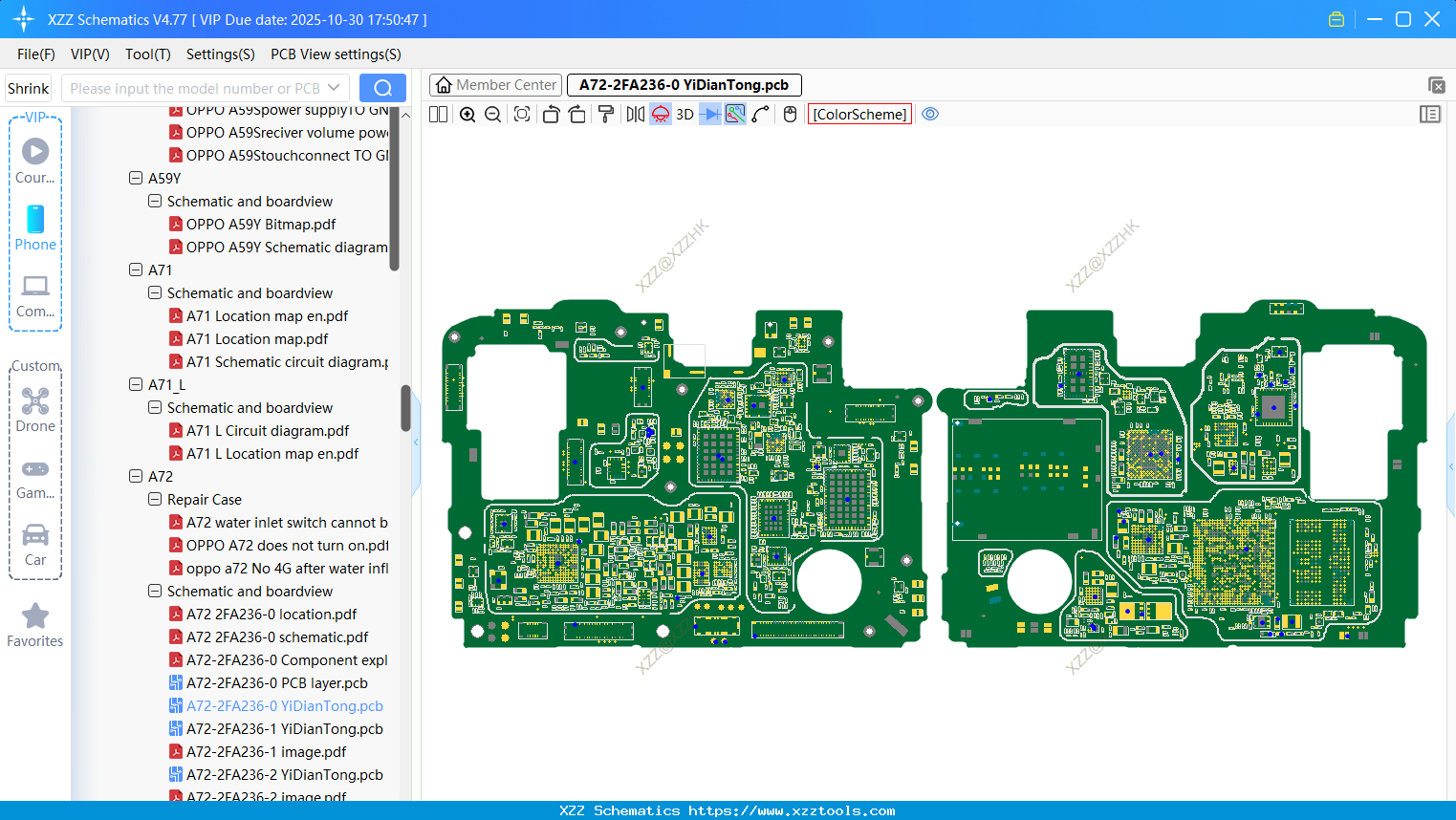Select the Zoom In tool
Screen dimensions: 1456x820
467,114
